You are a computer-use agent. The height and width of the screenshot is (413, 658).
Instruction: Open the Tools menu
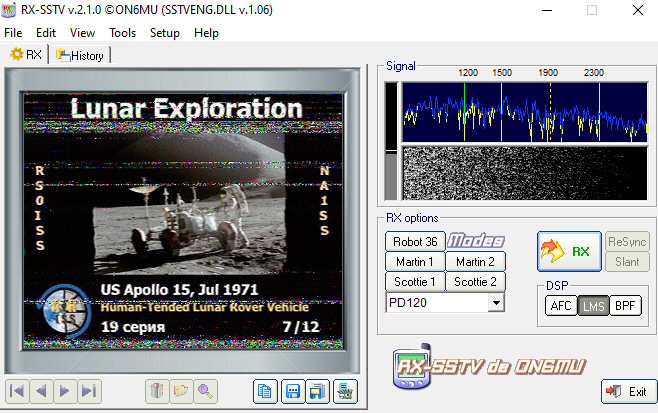[x=123, y=33]
